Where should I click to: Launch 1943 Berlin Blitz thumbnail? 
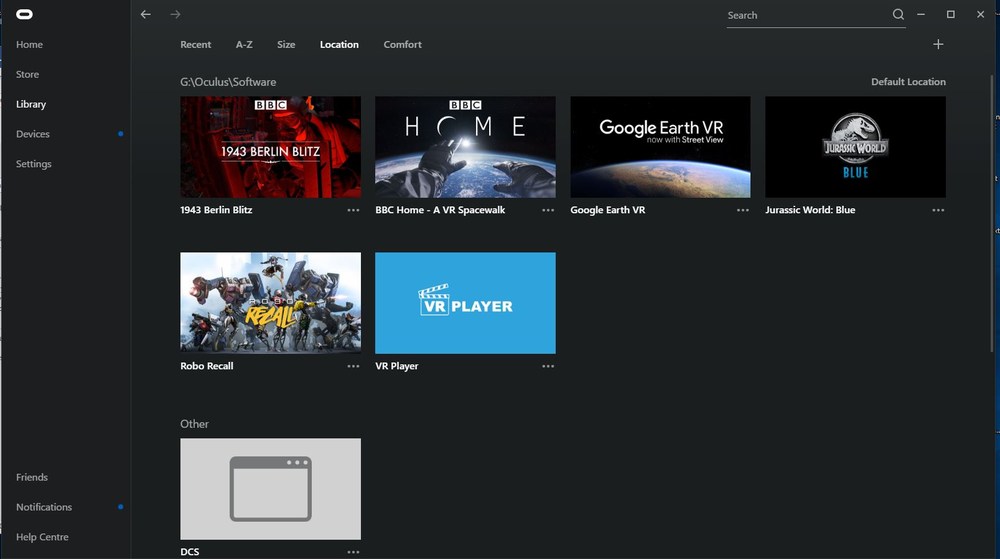[x=270, y=147]
